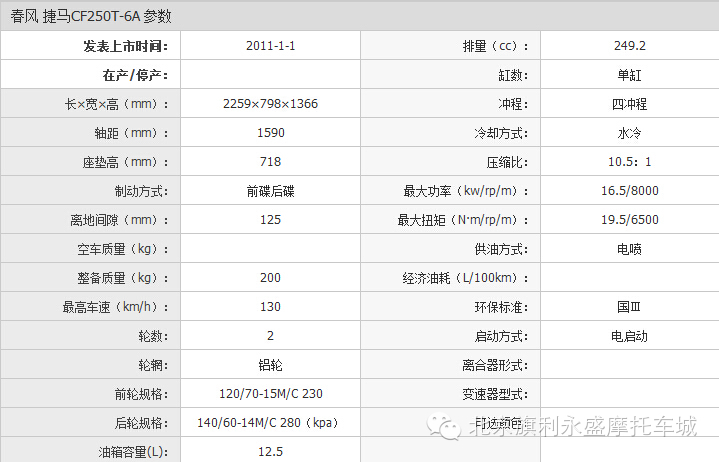Select the 发表上市时间 label cell

click(x=91, y=45)
